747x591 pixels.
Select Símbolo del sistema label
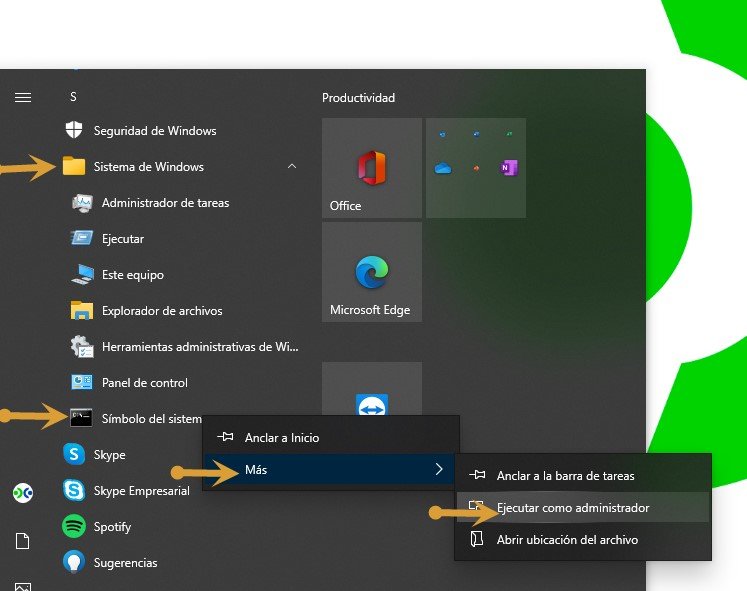tap(152, 419)
